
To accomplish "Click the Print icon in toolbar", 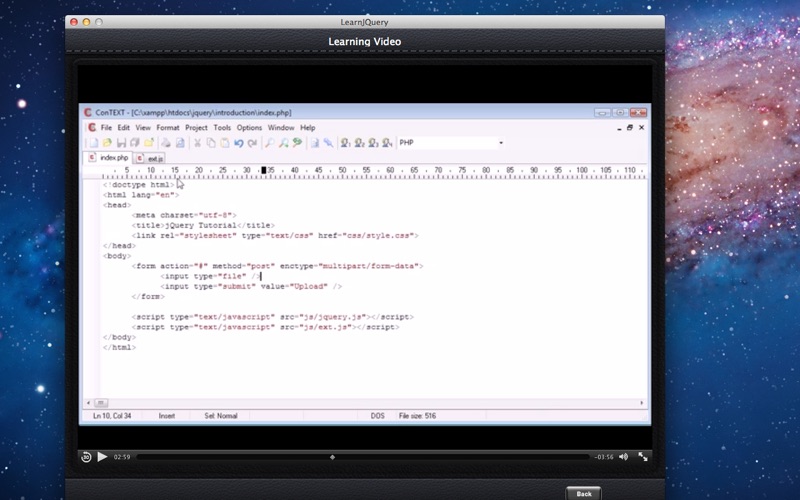I will 166,143.
